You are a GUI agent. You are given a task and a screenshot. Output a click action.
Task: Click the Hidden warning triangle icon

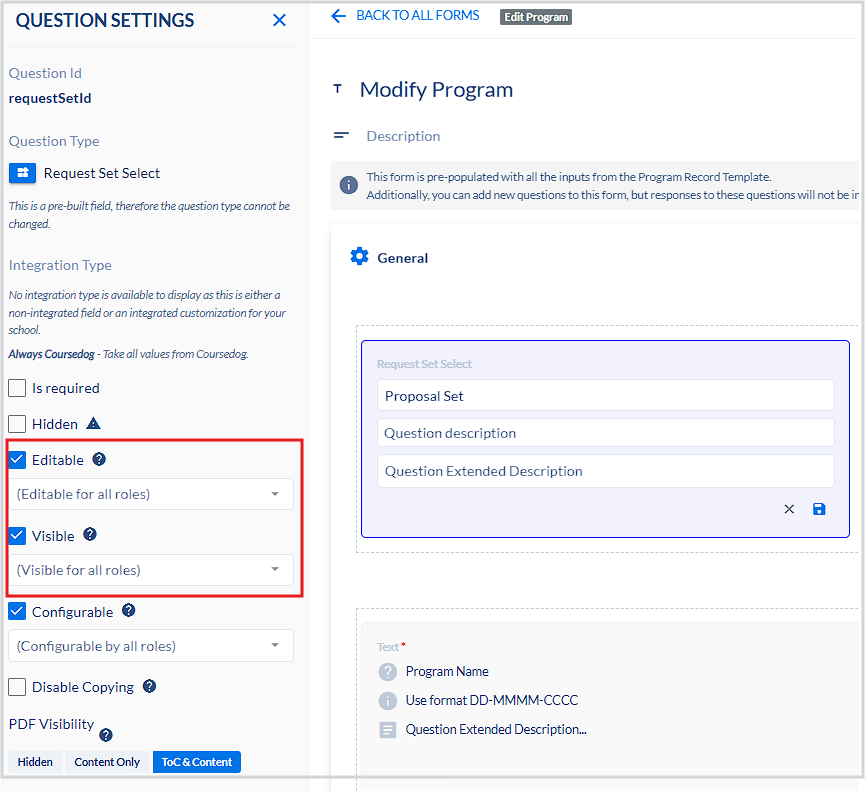pyautogui.click(x=93, y=424)
